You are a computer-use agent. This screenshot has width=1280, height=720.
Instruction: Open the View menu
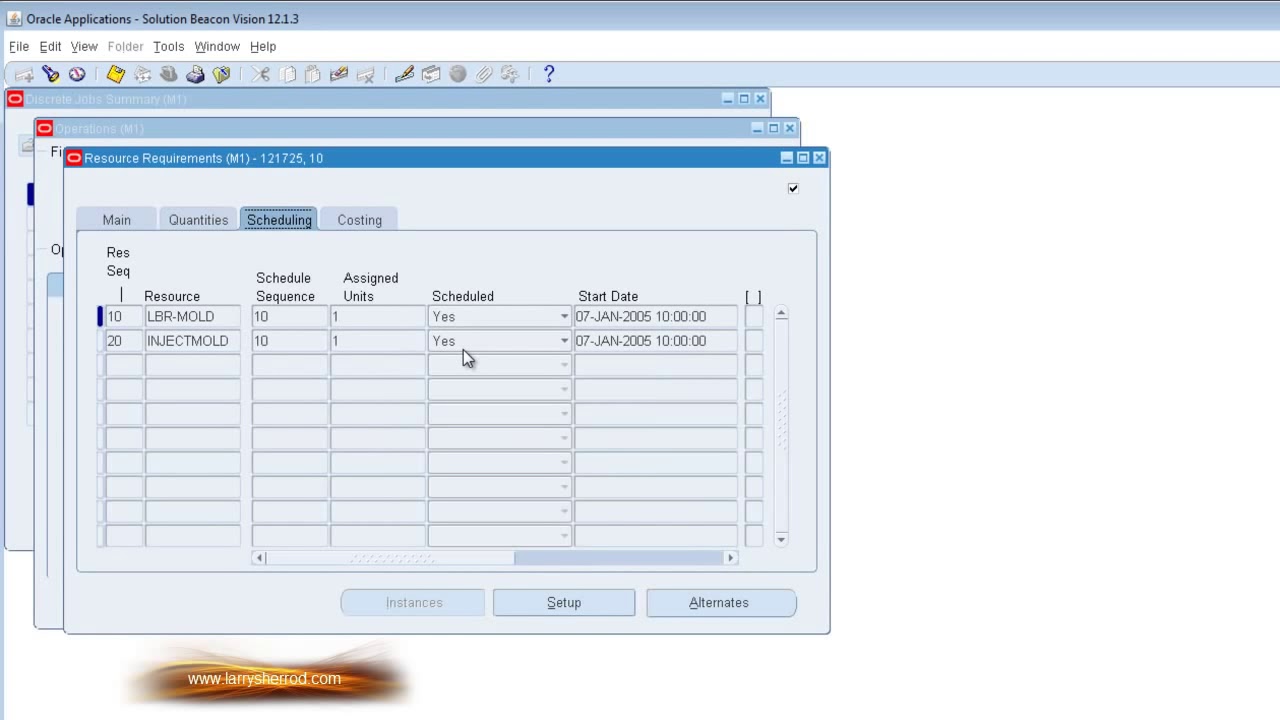click(84, 46)
